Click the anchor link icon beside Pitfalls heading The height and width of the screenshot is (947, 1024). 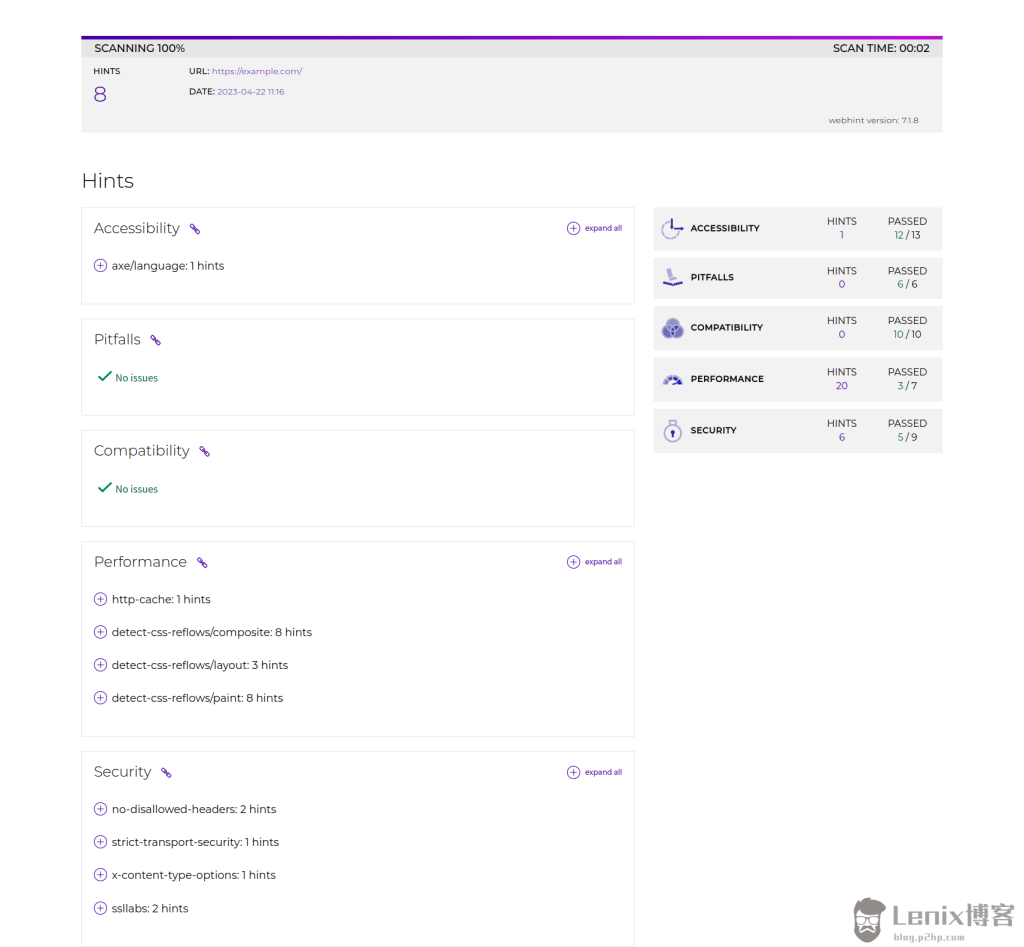(x=156, y=340)
